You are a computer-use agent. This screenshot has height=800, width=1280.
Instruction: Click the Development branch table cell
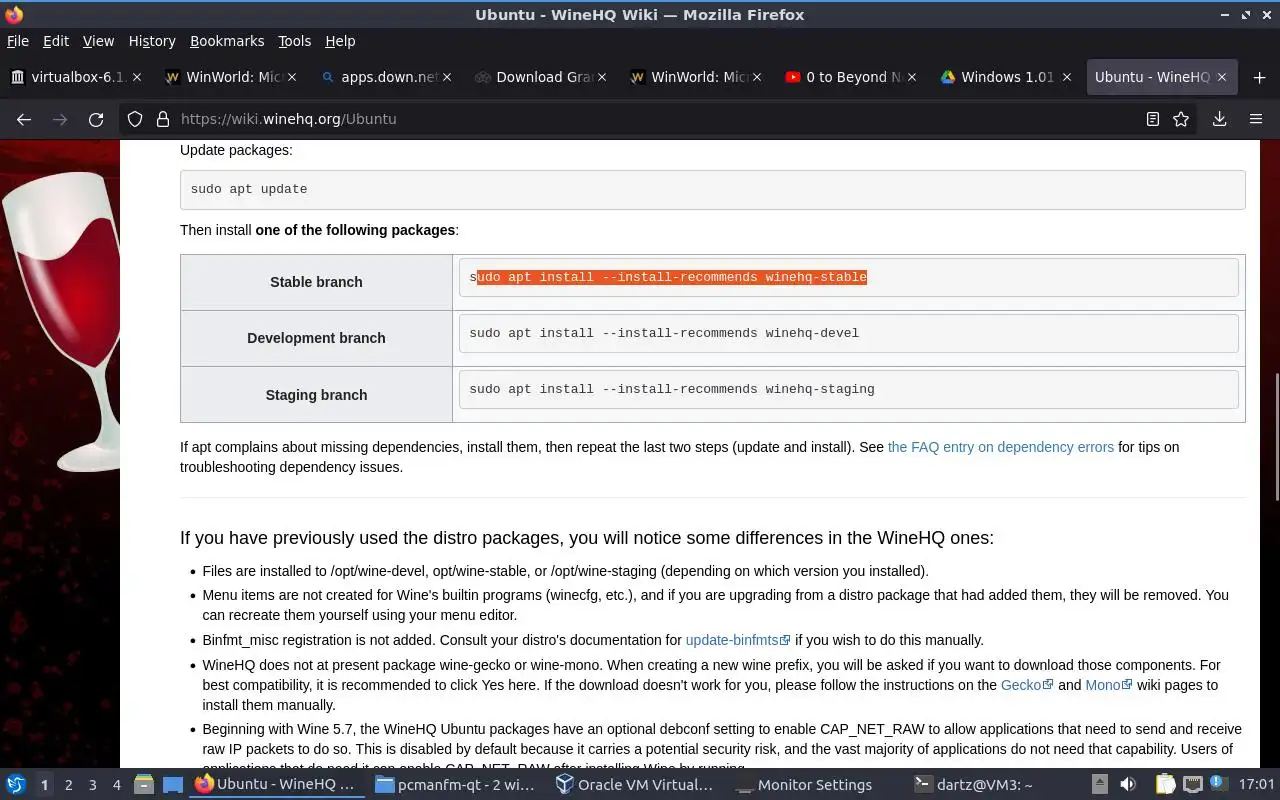316,338
